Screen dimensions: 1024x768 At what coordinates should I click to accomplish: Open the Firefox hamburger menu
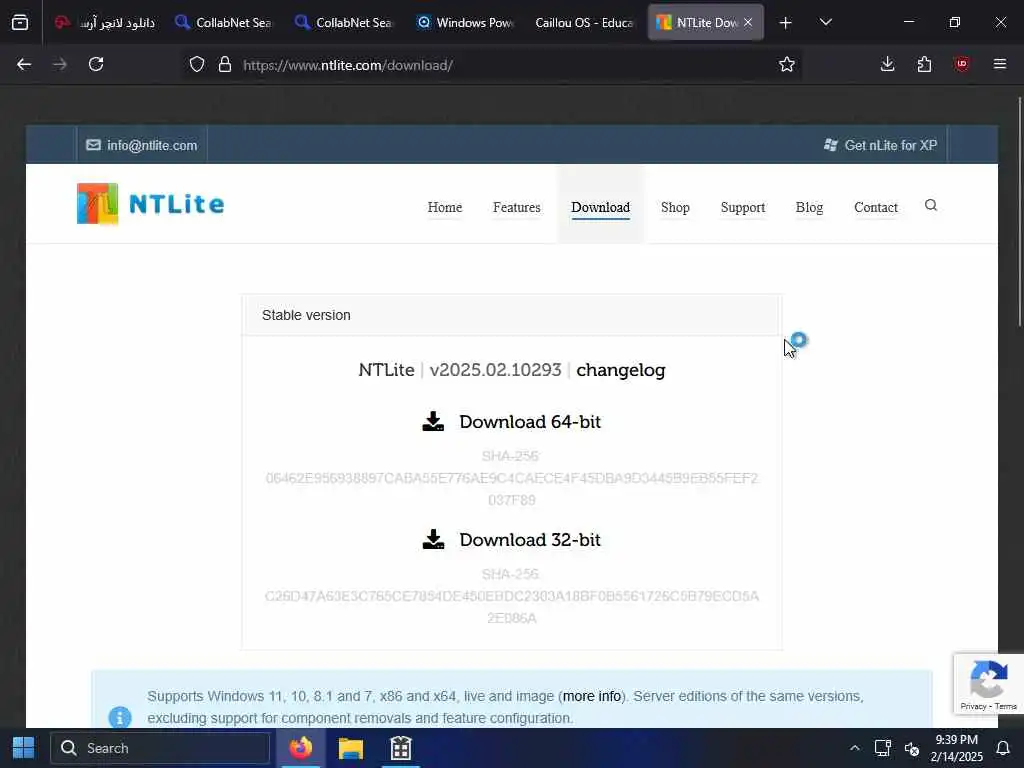pos(1000,64)
